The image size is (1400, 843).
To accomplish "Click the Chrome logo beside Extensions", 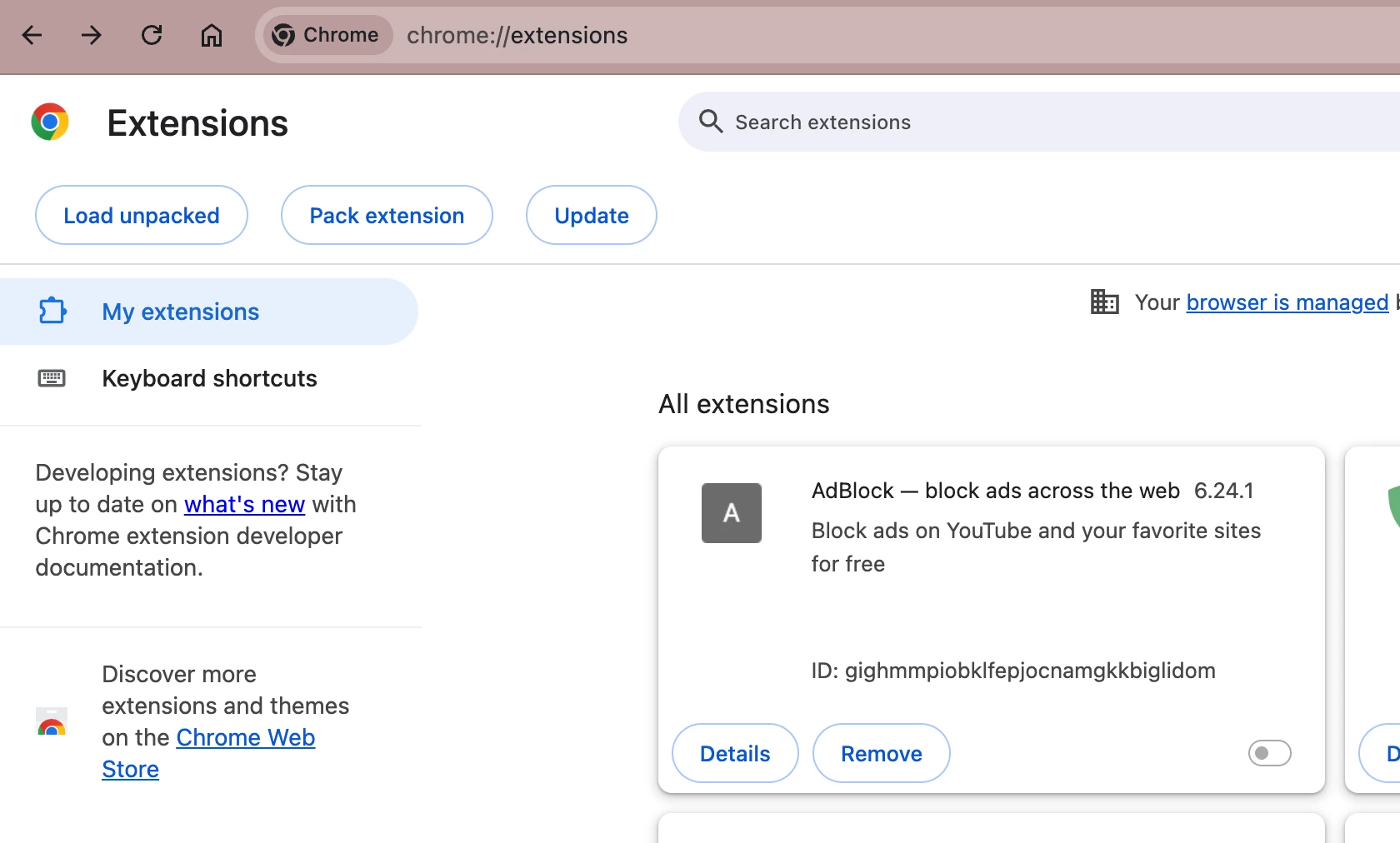I will [50, 122].
